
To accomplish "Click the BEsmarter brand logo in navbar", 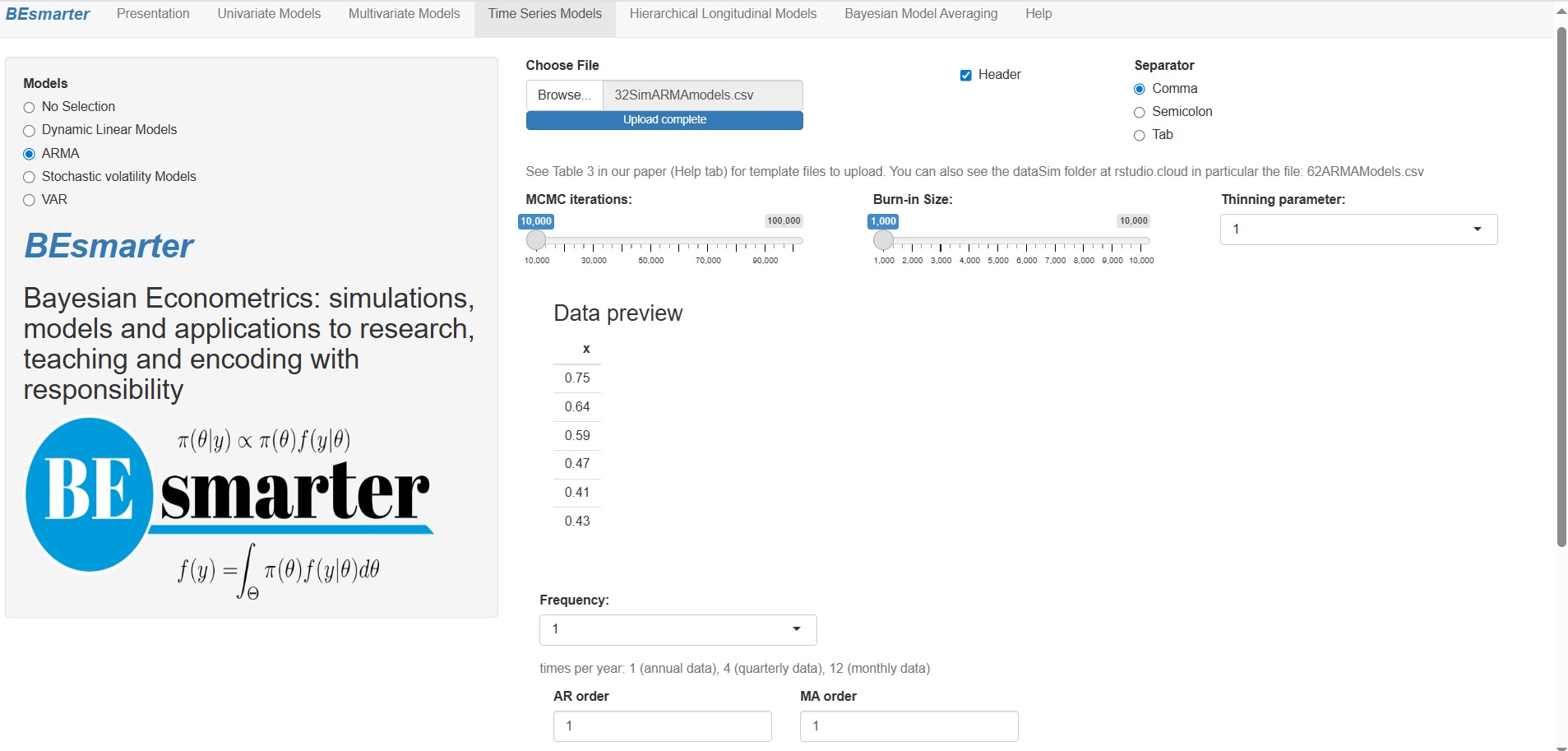I will 48,14.
